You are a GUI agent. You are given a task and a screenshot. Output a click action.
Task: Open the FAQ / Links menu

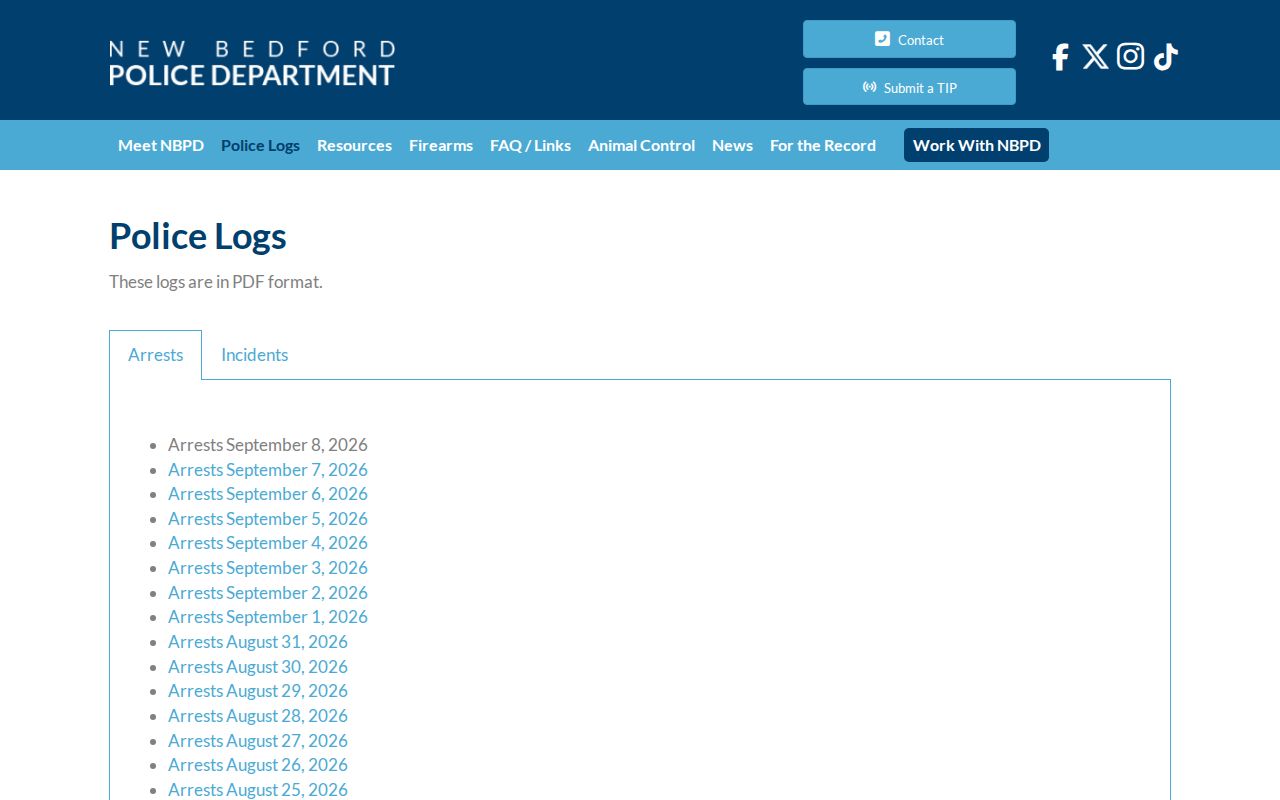click(x=530, y=145)
